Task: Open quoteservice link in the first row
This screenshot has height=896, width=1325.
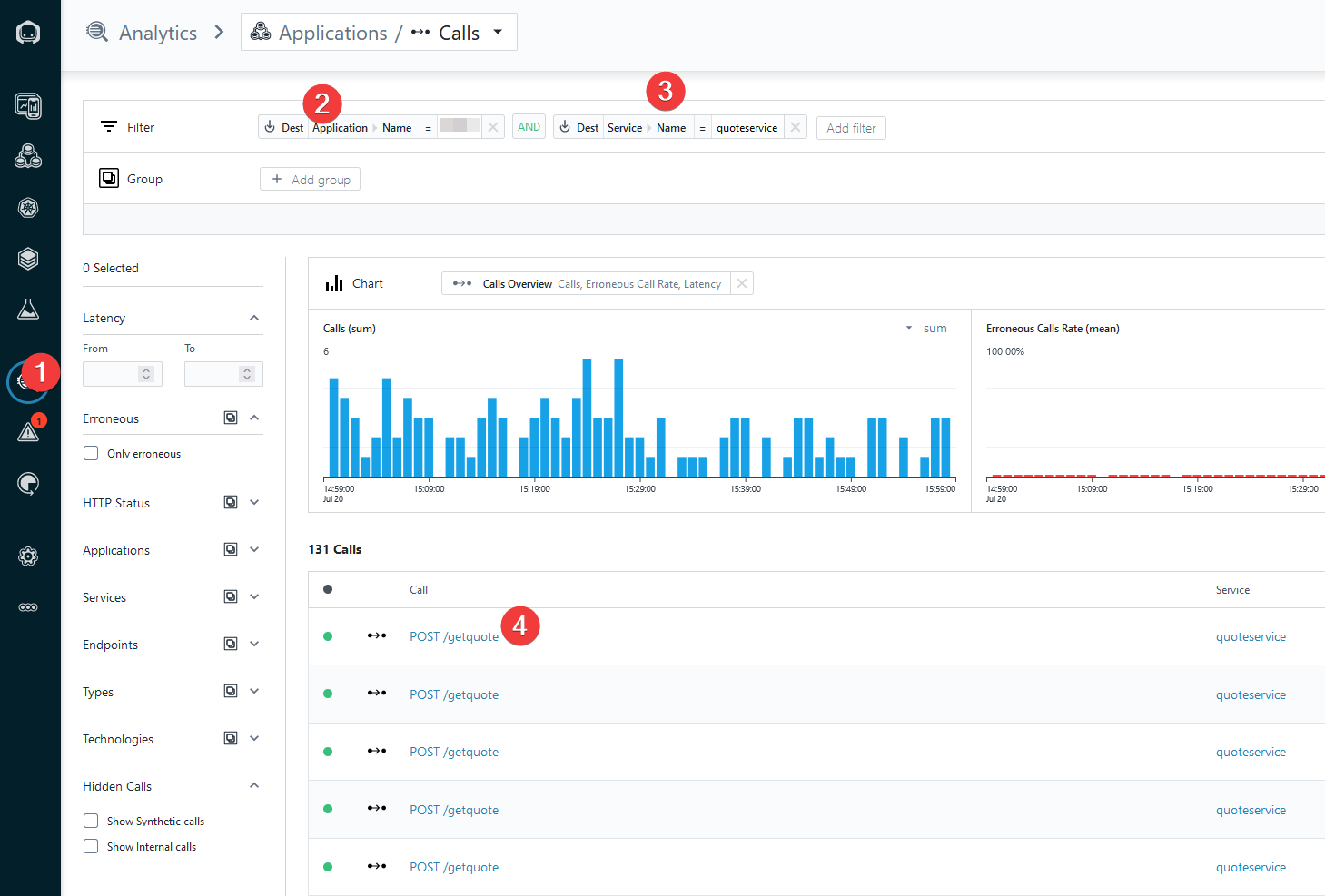Action: (1251, 636)
